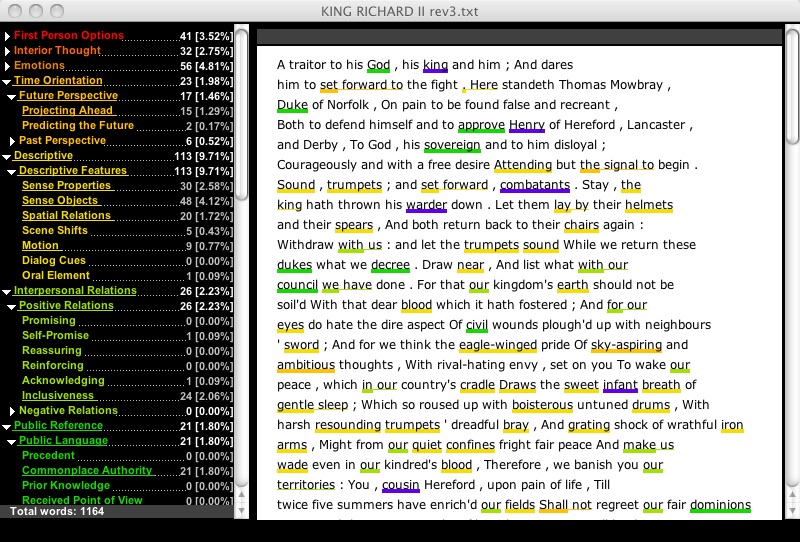The height and width of the screenshot is (542, 800).
Task: Click the window zoom button
Action: pyautogui.click(x=57, y=11)
